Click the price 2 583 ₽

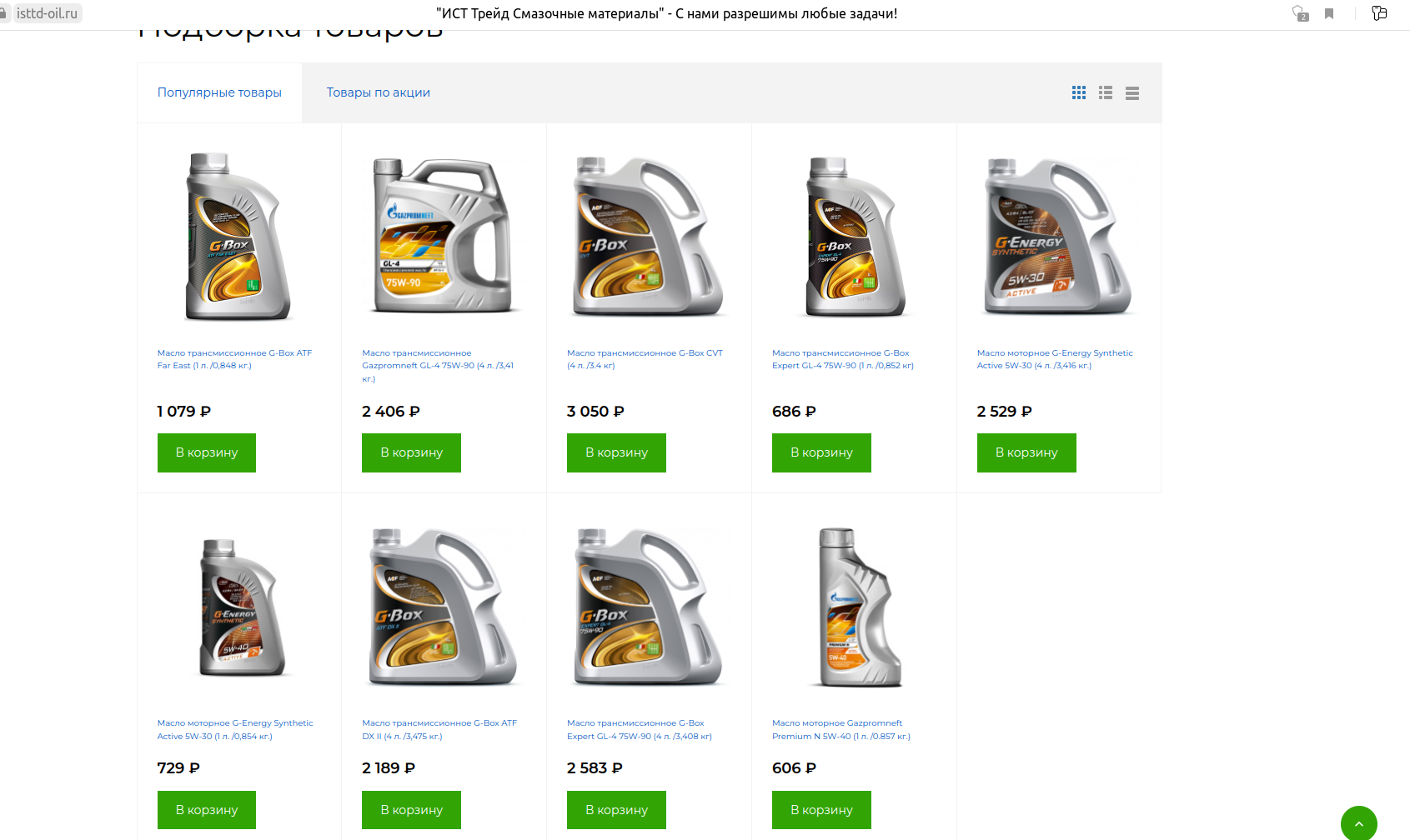tap(595, 768)
